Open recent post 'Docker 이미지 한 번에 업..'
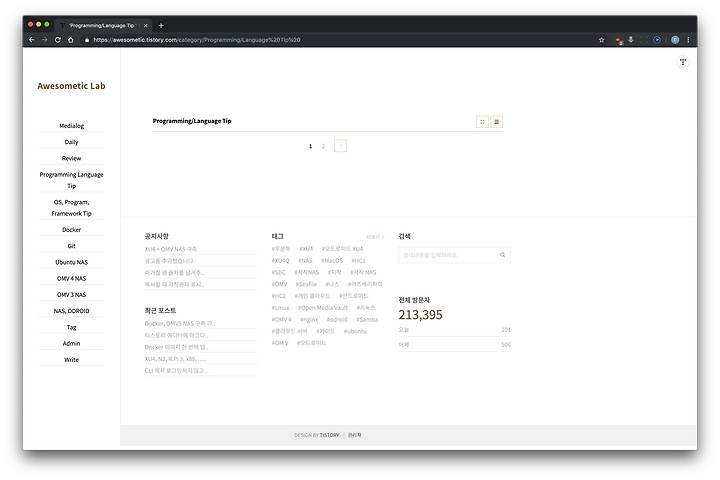The width and height of the screenshot is (720, 480). tap(176, 347)
